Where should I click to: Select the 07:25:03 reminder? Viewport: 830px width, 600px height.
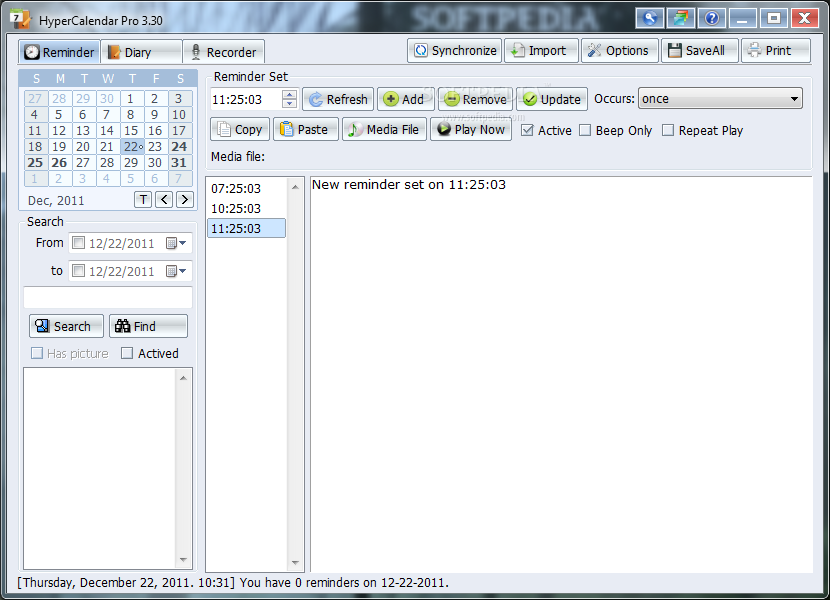(x=247, y=188)
